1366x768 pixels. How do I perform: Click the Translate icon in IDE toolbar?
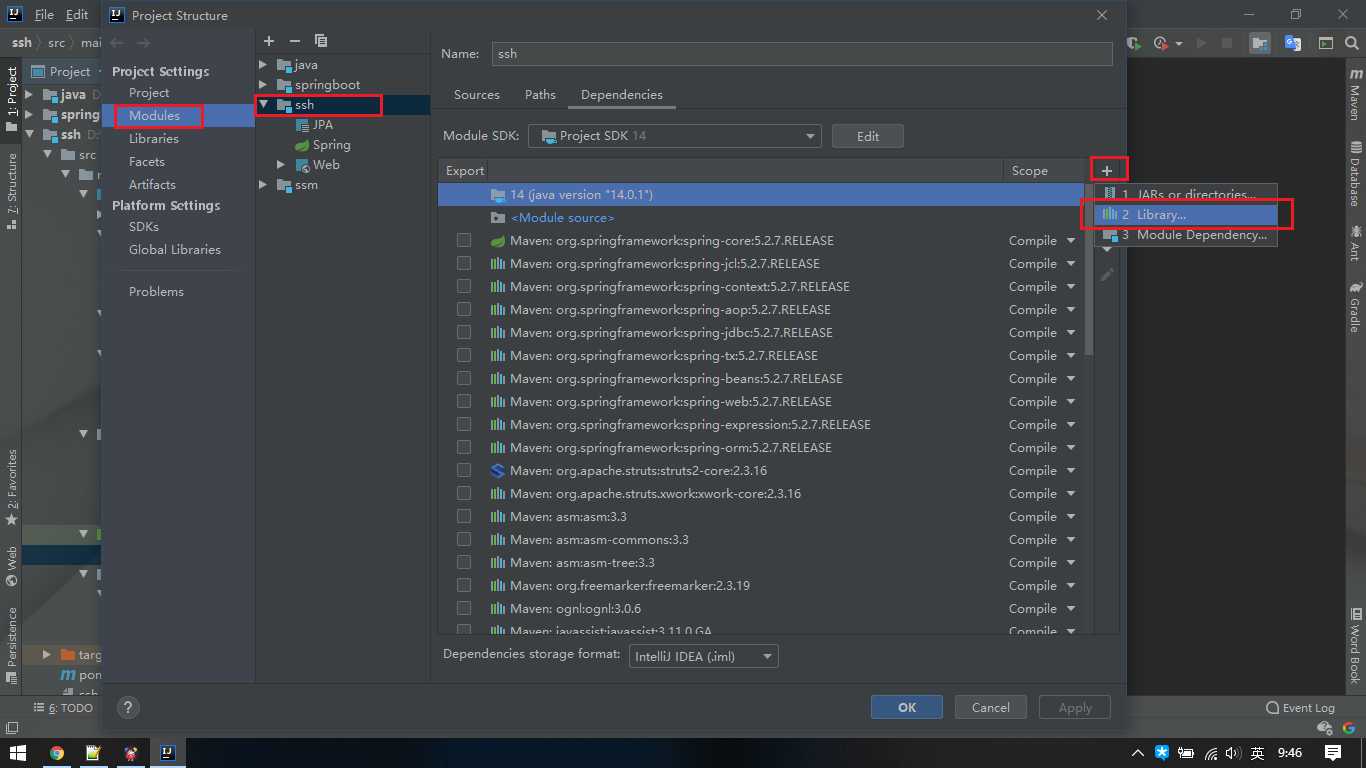1292,43
